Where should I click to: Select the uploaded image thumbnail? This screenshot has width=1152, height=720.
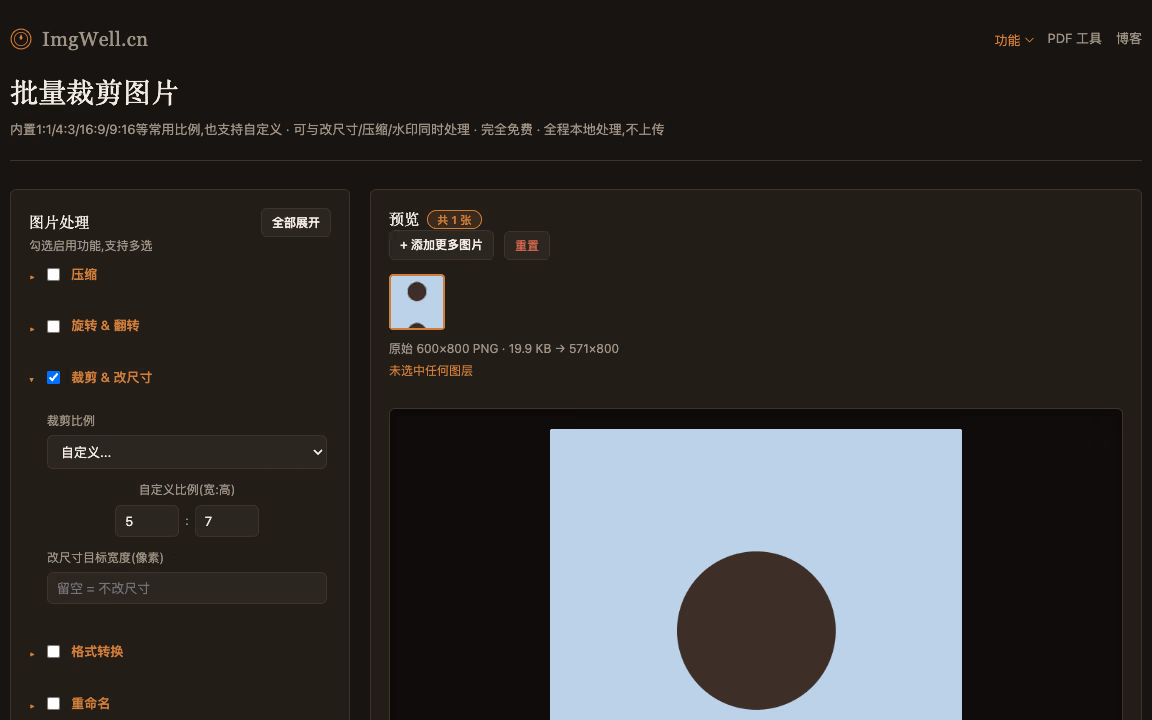click(417, 302)
